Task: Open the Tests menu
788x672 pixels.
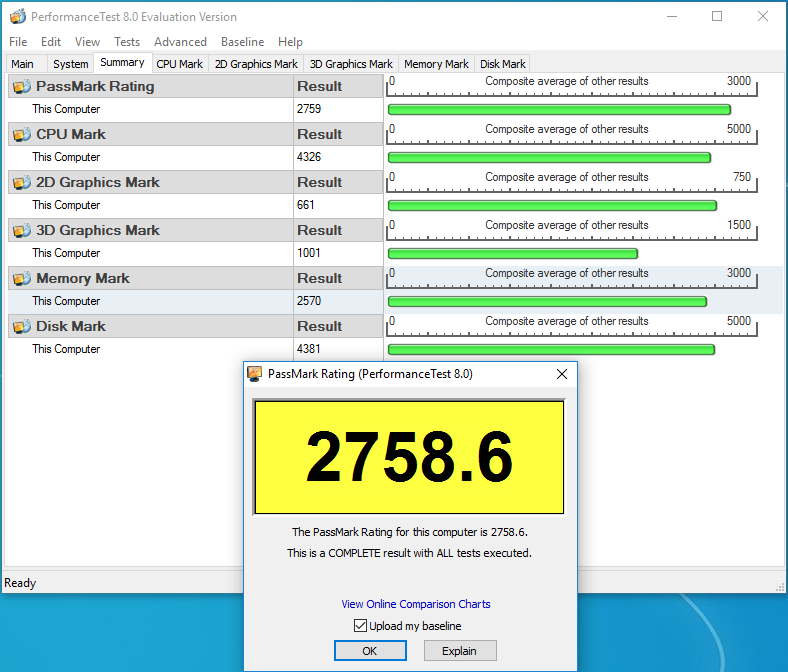Action: (127, 42)
